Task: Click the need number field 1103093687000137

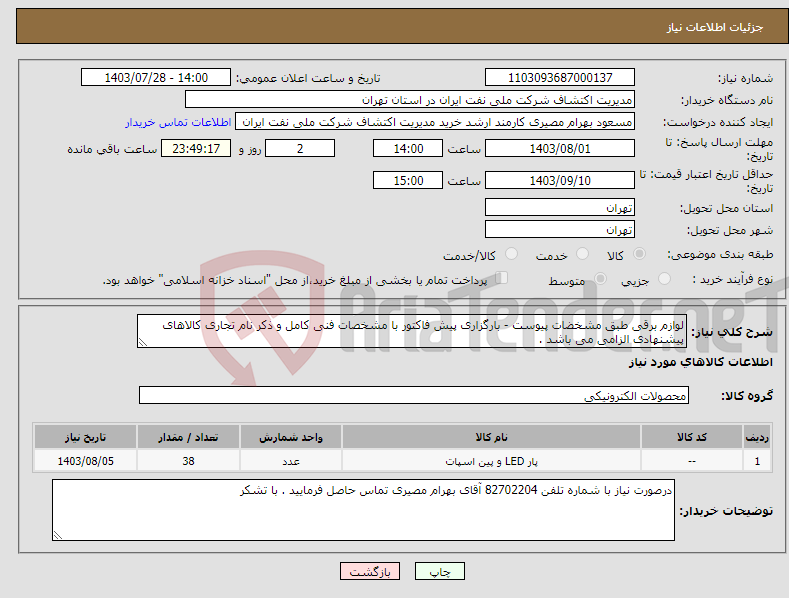Action: 560,78
